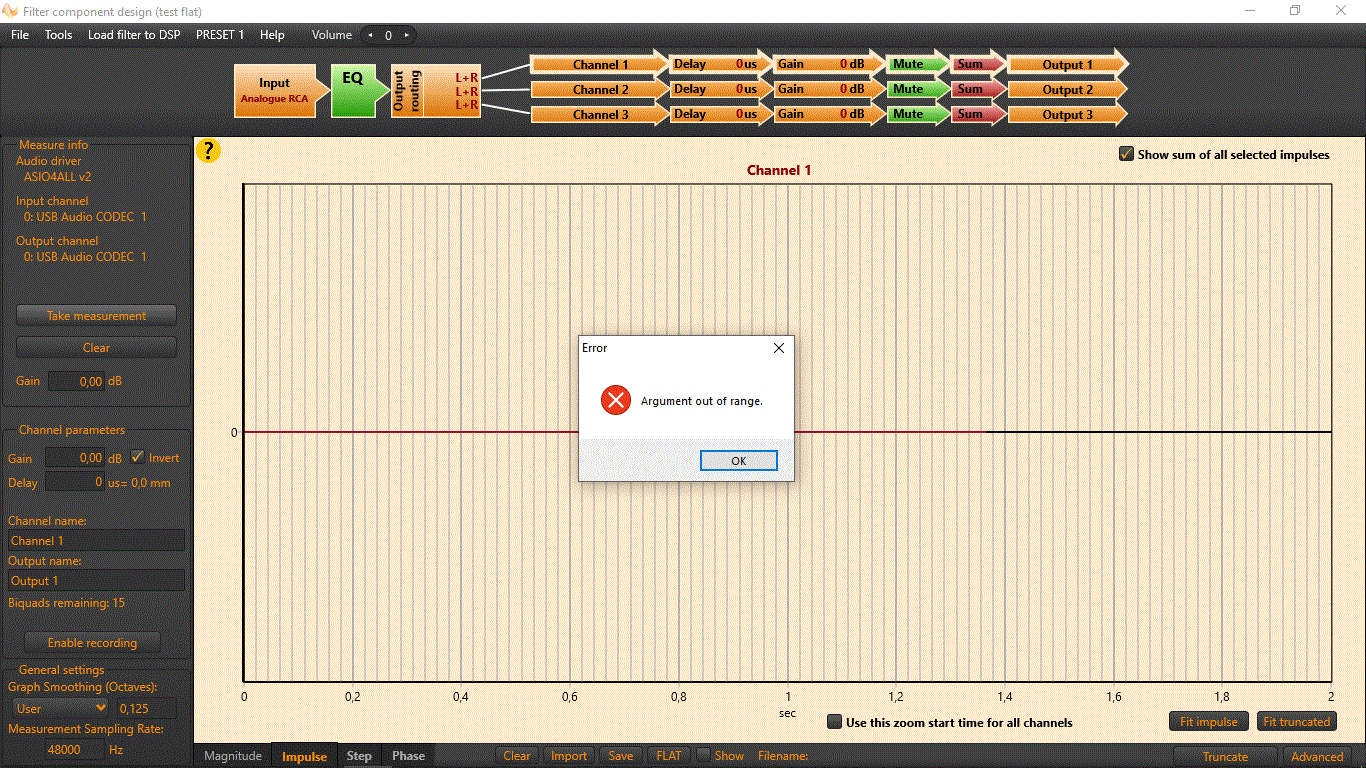The image size is (1366, 768).
Task: Close the Error dialog with X
Action: click(779, 348)
